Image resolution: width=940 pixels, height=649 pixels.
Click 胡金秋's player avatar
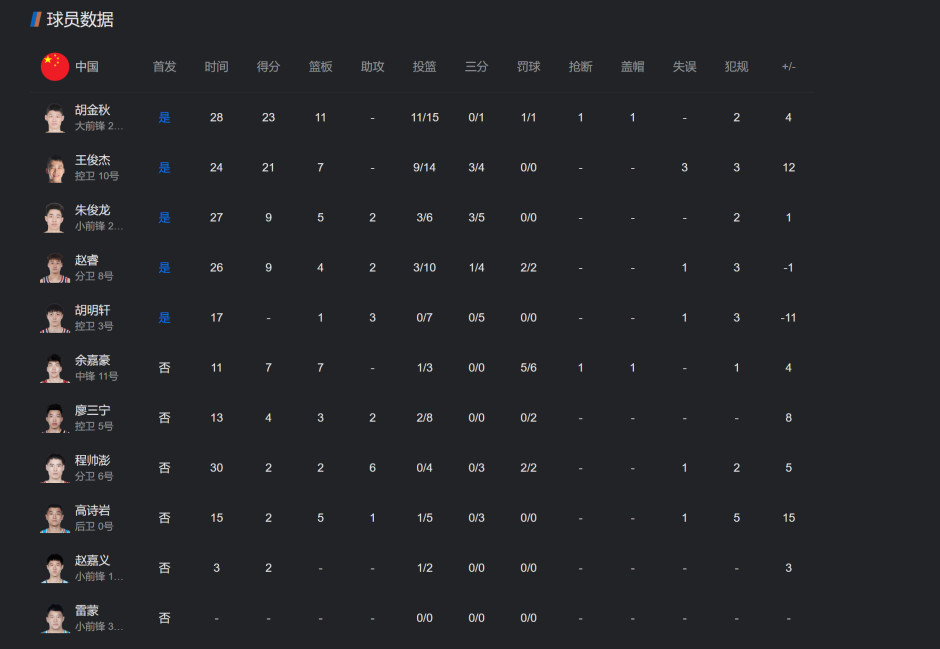click(54, 118)
